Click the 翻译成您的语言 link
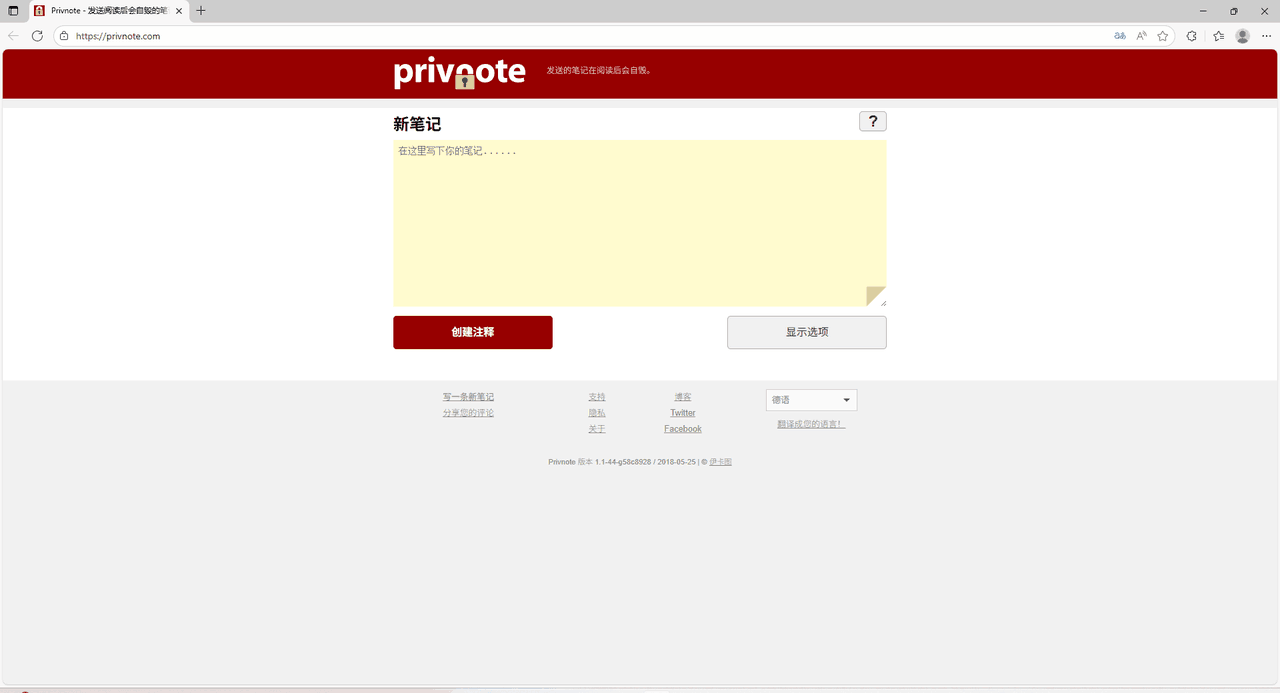 811,424
